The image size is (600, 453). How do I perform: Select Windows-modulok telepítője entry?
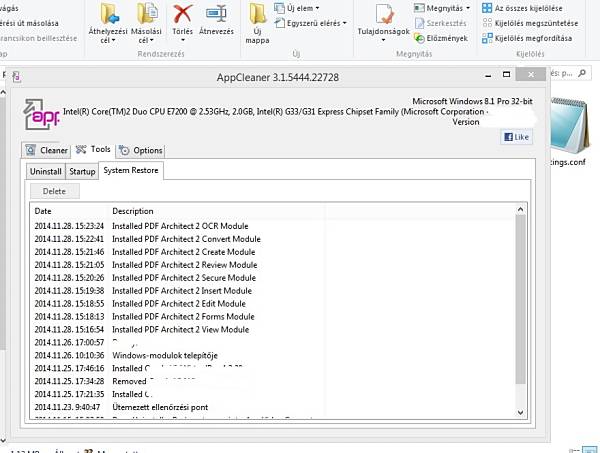coord(274,355)
